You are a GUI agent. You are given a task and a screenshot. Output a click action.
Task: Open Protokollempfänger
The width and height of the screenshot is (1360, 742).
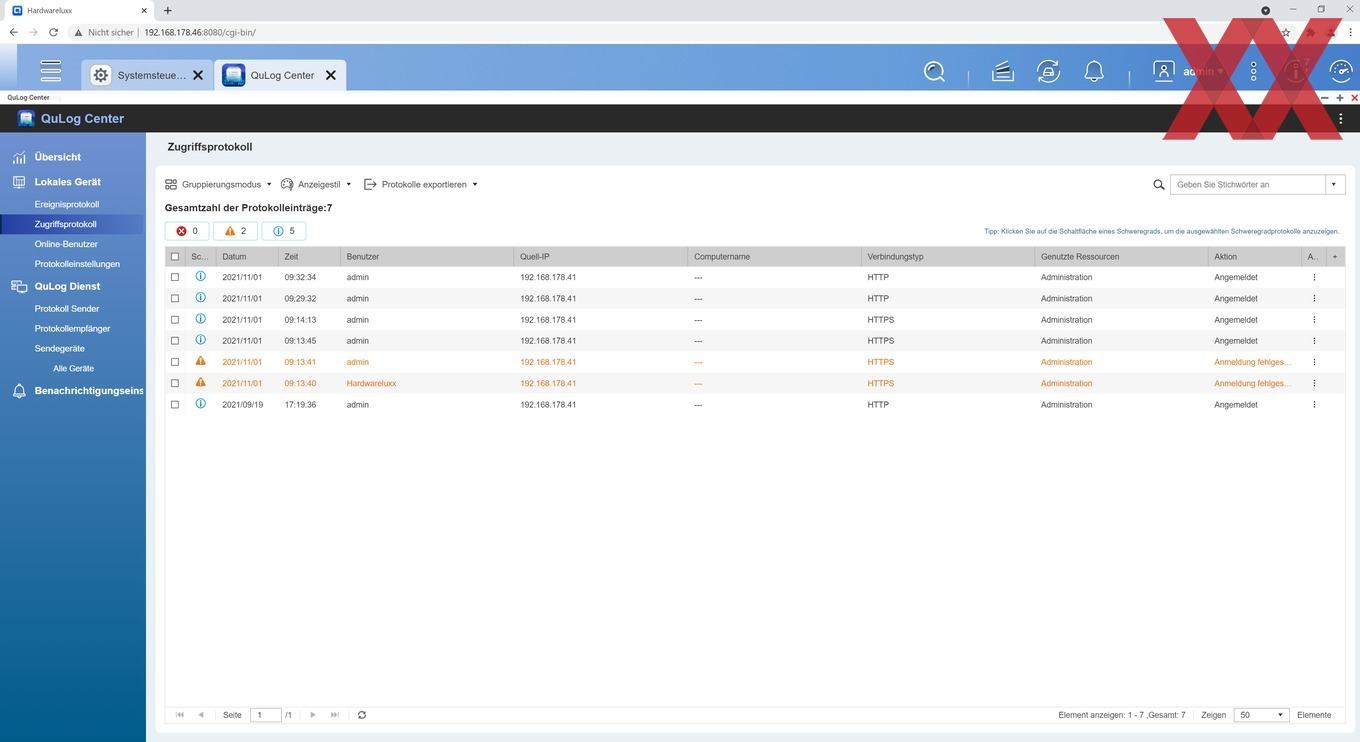point(72,329)
